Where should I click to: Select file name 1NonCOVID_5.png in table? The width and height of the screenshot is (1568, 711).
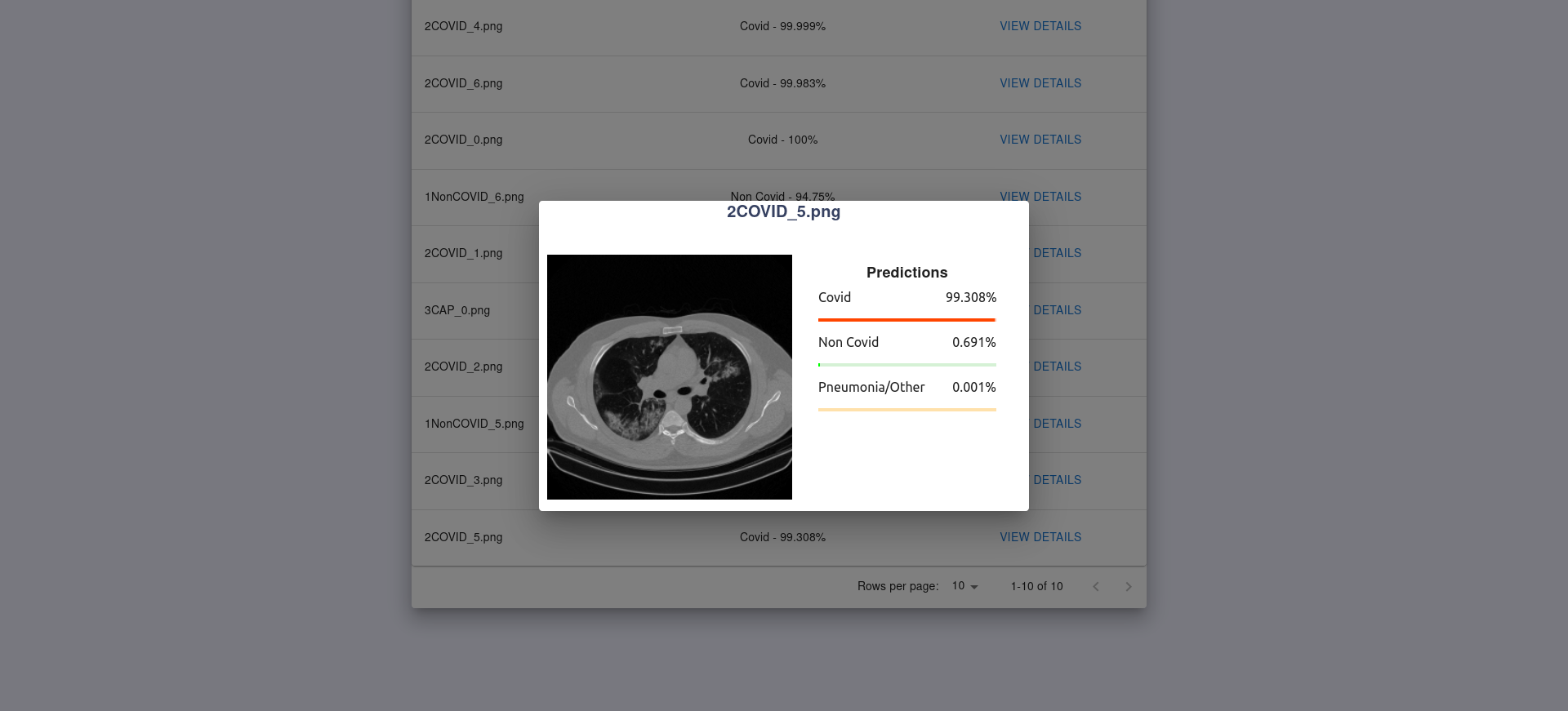tap(474, 424)
